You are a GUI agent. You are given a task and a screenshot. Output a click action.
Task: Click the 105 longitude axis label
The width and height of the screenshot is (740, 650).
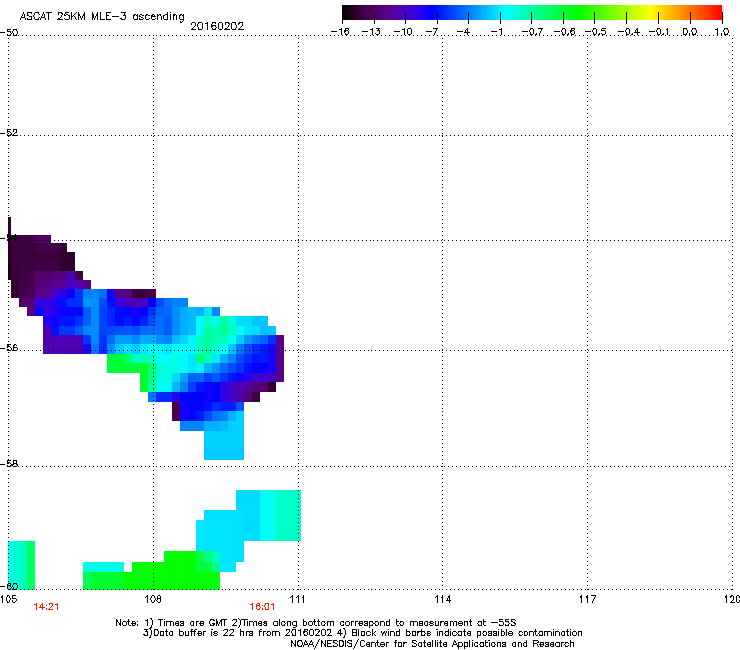pos(8,599)
